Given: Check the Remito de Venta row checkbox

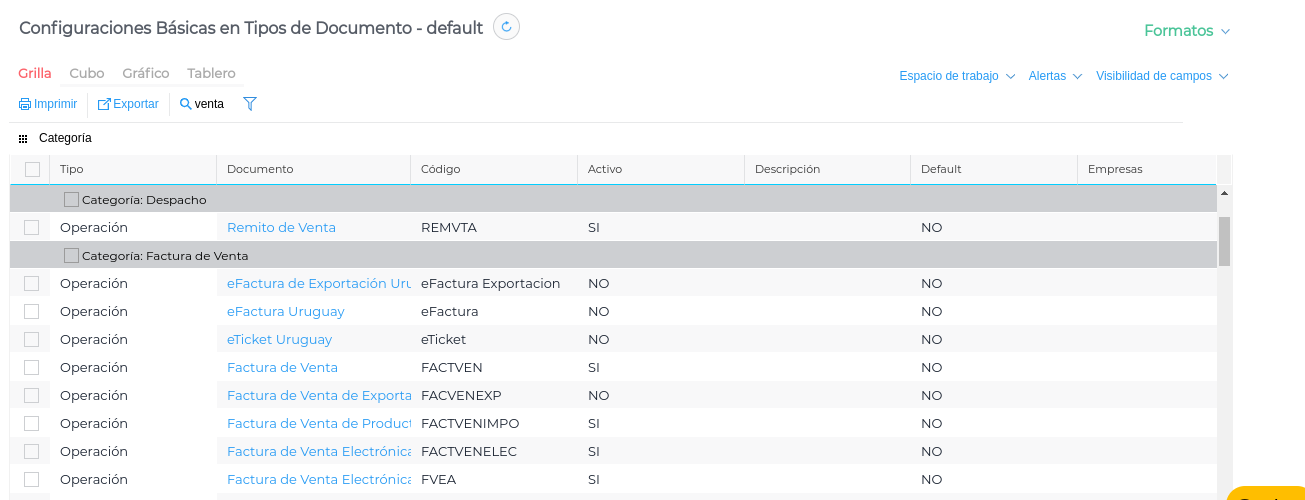Looking at the screenshot, I should (x=32, y=228).
